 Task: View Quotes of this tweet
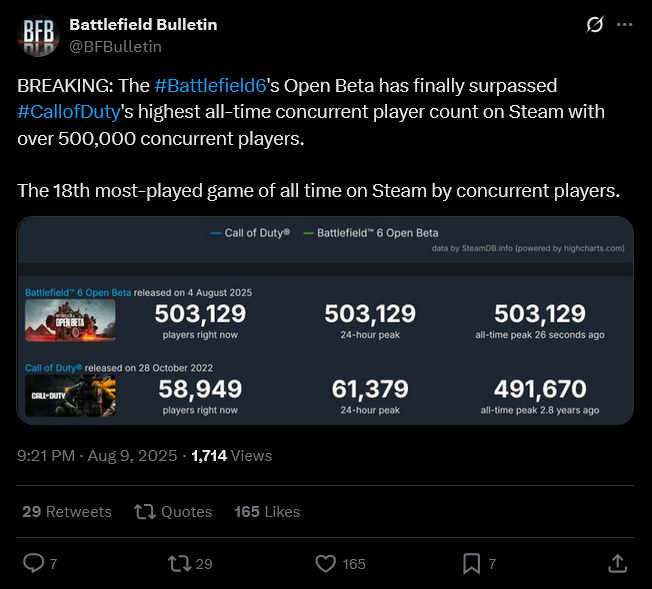(x=173, y=512)
